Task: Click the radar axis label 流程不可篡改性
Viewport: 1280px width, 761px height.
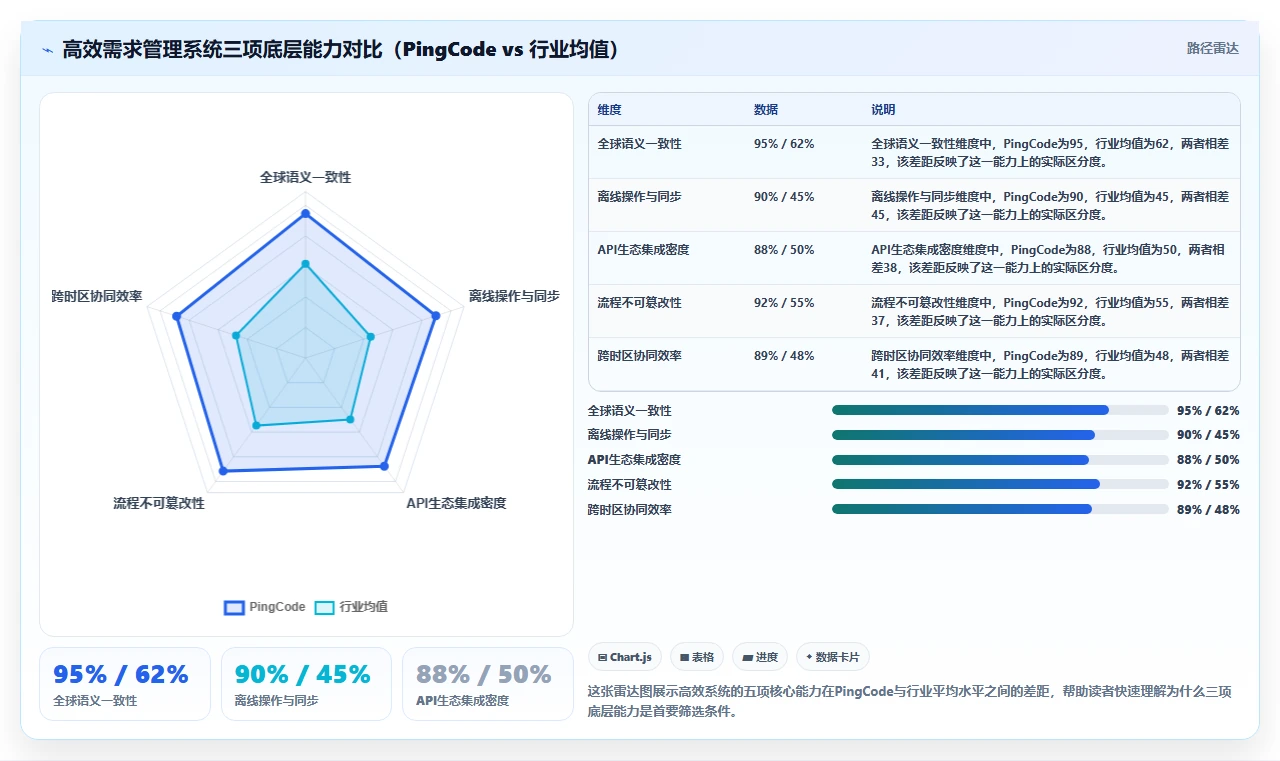Action: click(x=159, y=503)
